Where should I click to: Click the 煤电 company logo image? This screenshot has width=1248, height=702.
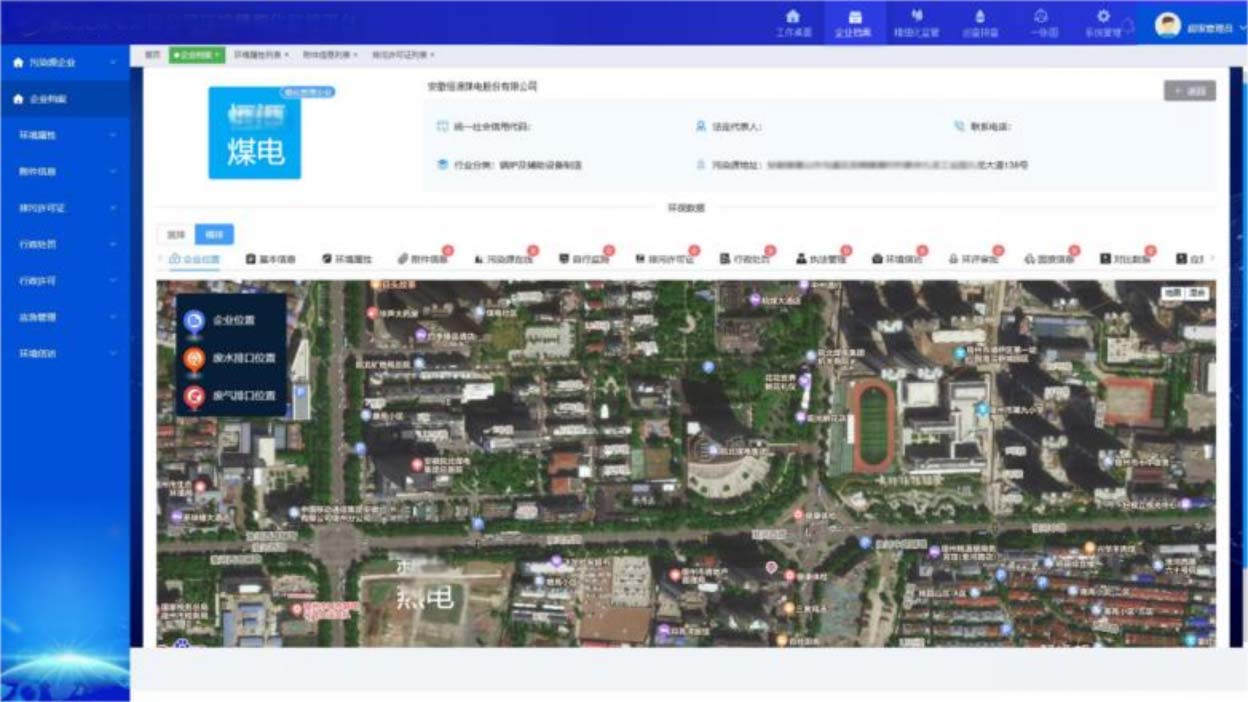pos(254,133)
